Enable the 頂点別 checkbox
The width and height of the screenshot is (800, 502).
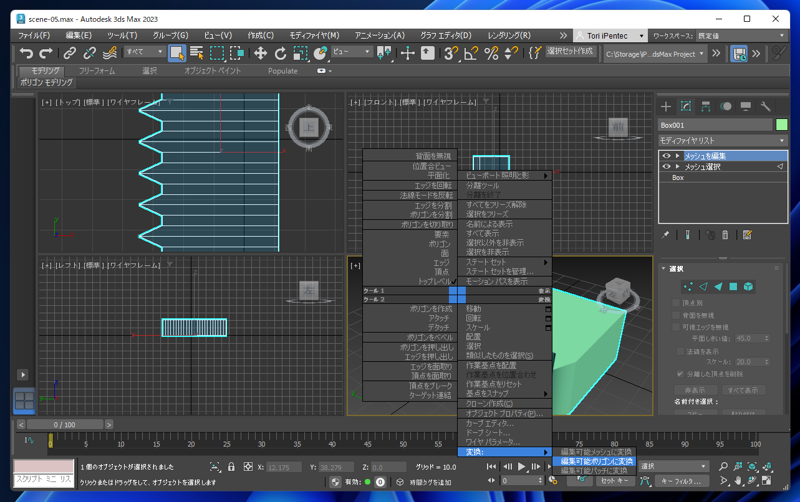(676, 303)
